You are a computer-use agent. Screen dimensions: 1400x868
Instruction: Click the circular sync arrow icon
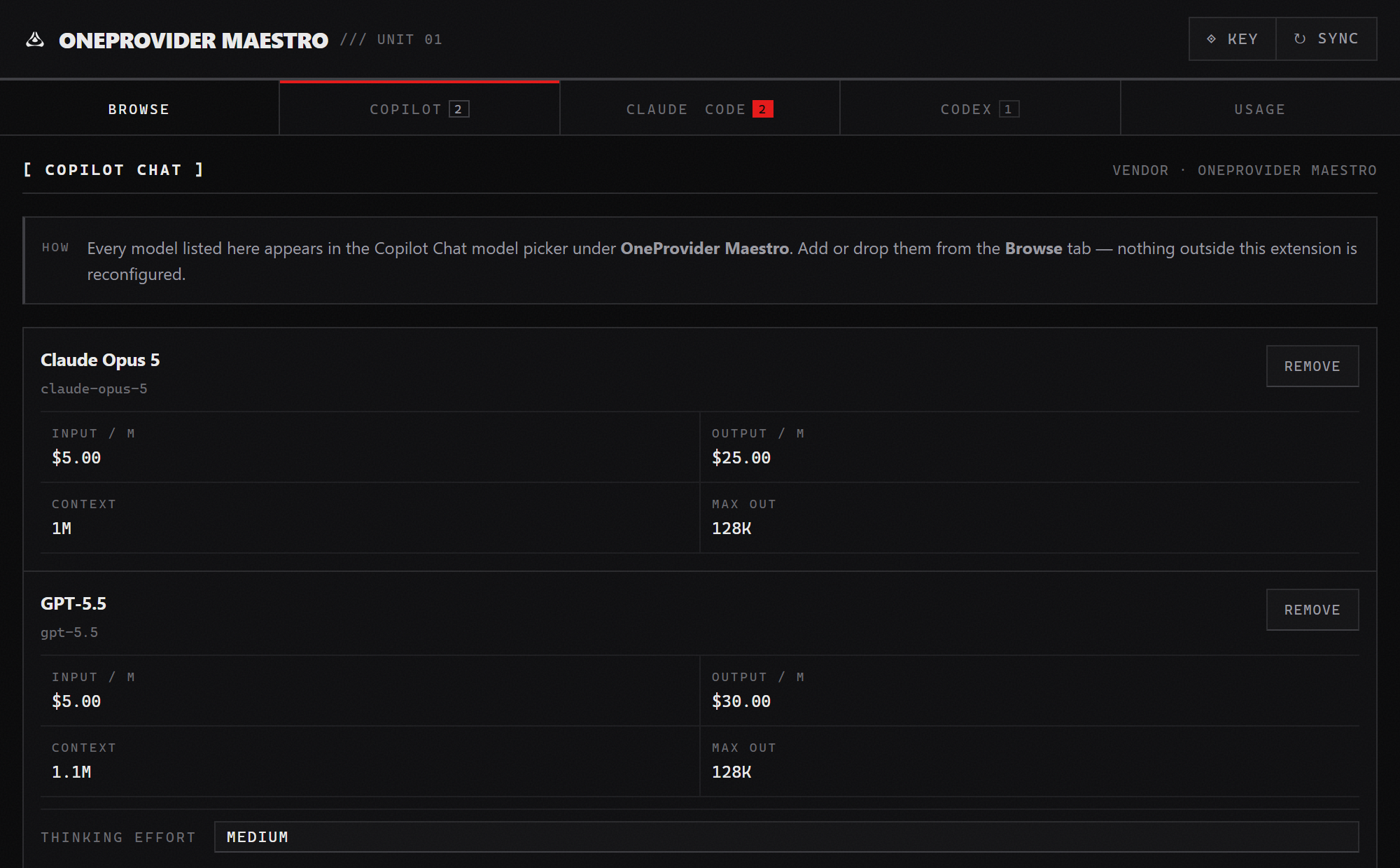1300,39
